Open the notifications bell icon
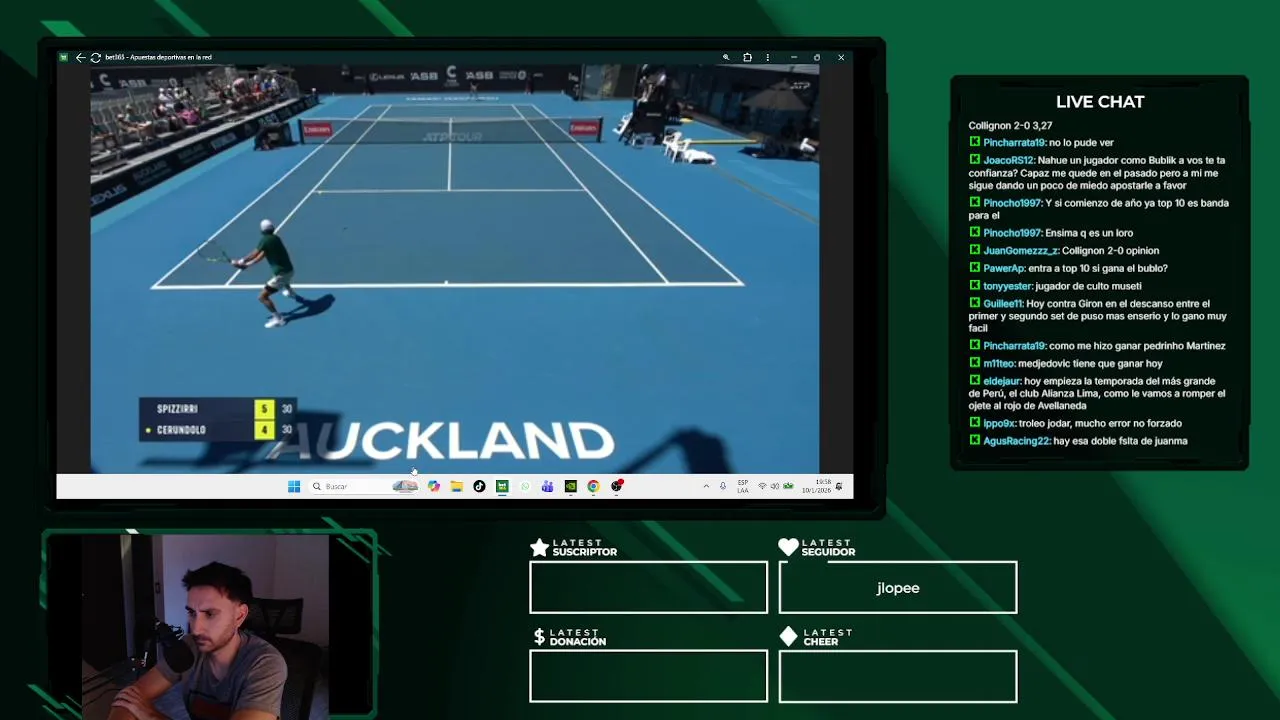1280x720 pixels. tap(839, 486)
